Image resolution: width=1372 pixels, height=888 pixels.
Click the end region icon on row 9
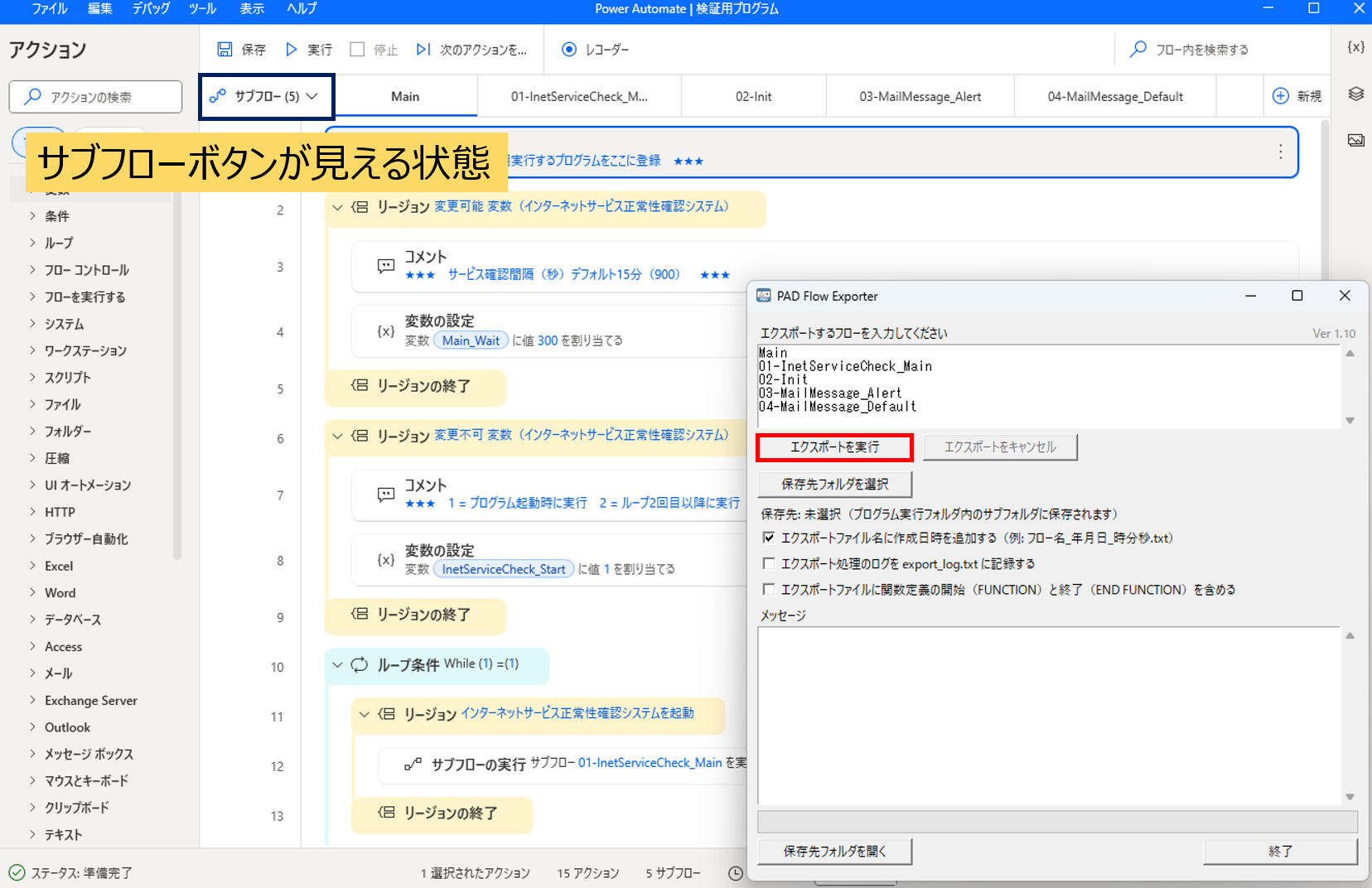pos(360,614)
